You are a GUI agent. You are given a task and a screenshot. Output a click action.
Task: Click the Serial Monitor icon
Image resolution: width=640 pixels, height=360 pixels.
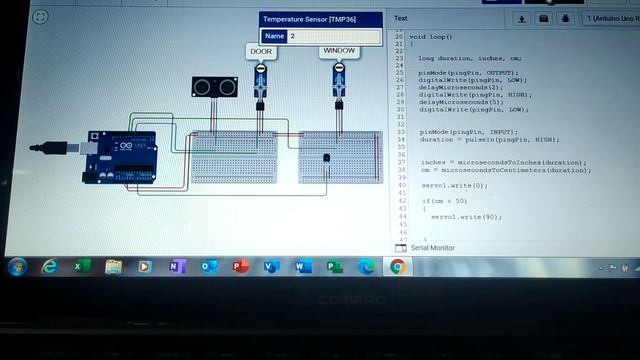401,248
